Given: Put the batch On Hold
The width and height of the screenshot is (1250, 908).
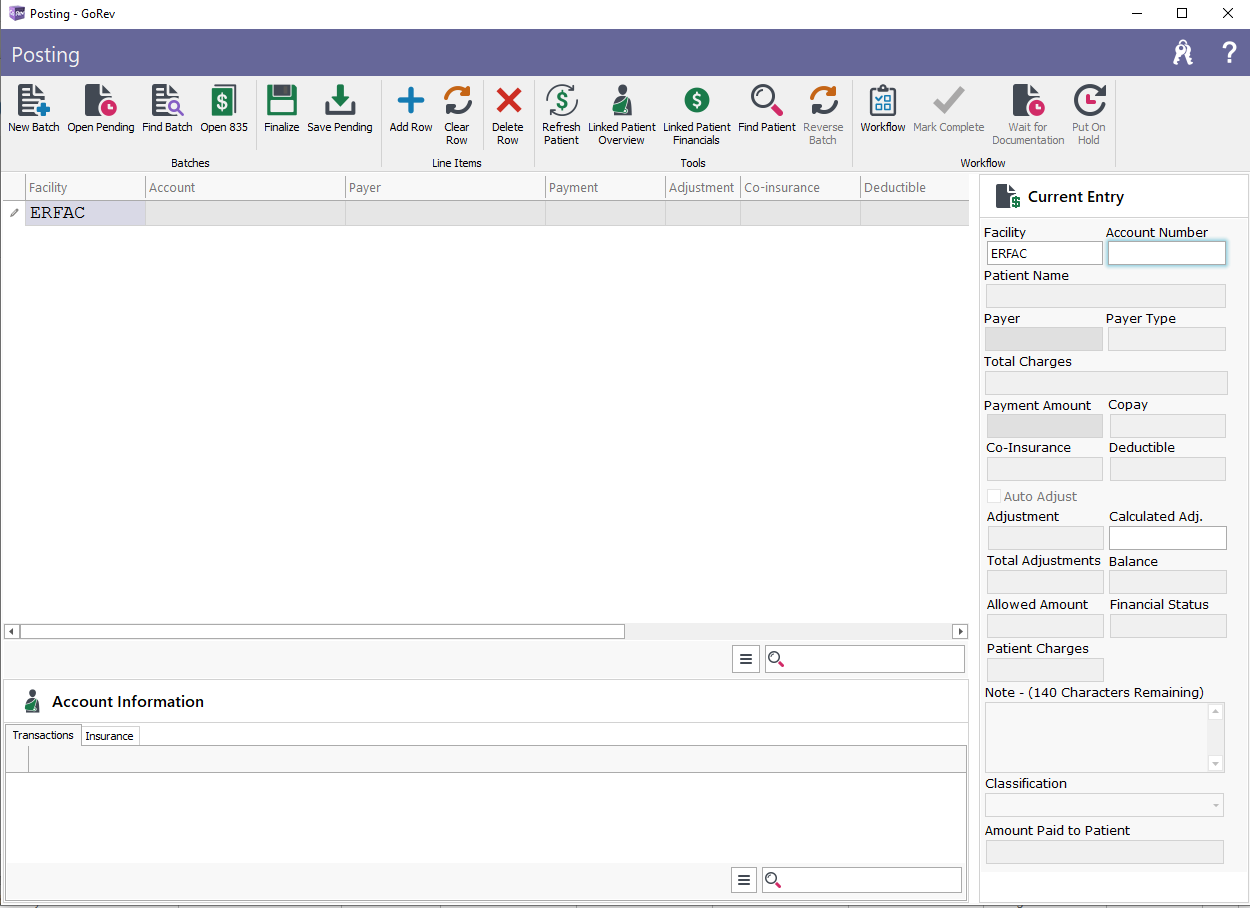Looking at the screenshot, I should coord(1089,115).
